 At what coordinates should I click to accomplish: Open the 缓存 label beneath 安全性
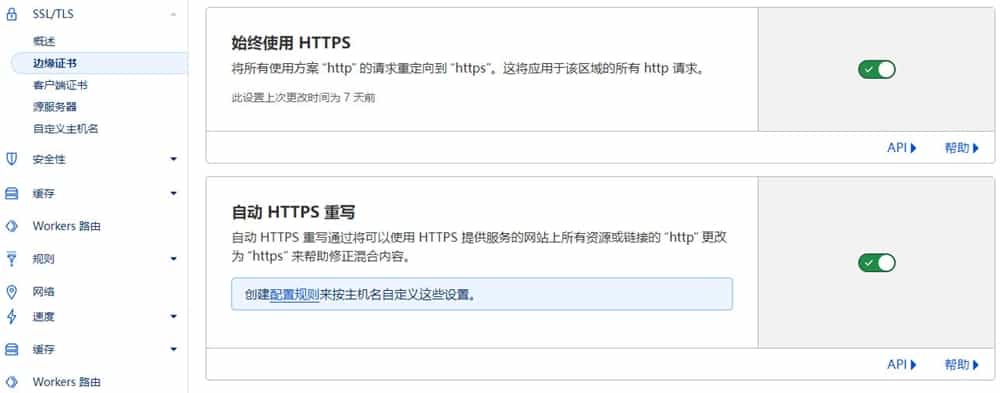tap(43, 193)
